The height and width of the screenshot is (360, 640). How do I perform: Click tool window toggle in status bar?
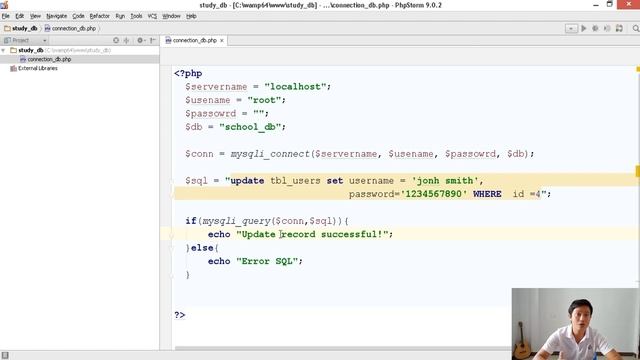point(5,356)
